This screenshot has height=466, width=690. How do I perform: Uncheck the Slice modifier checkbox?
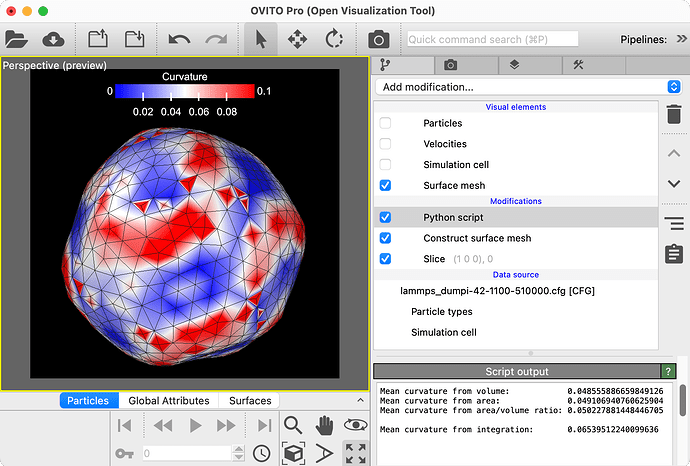(385, 259)
